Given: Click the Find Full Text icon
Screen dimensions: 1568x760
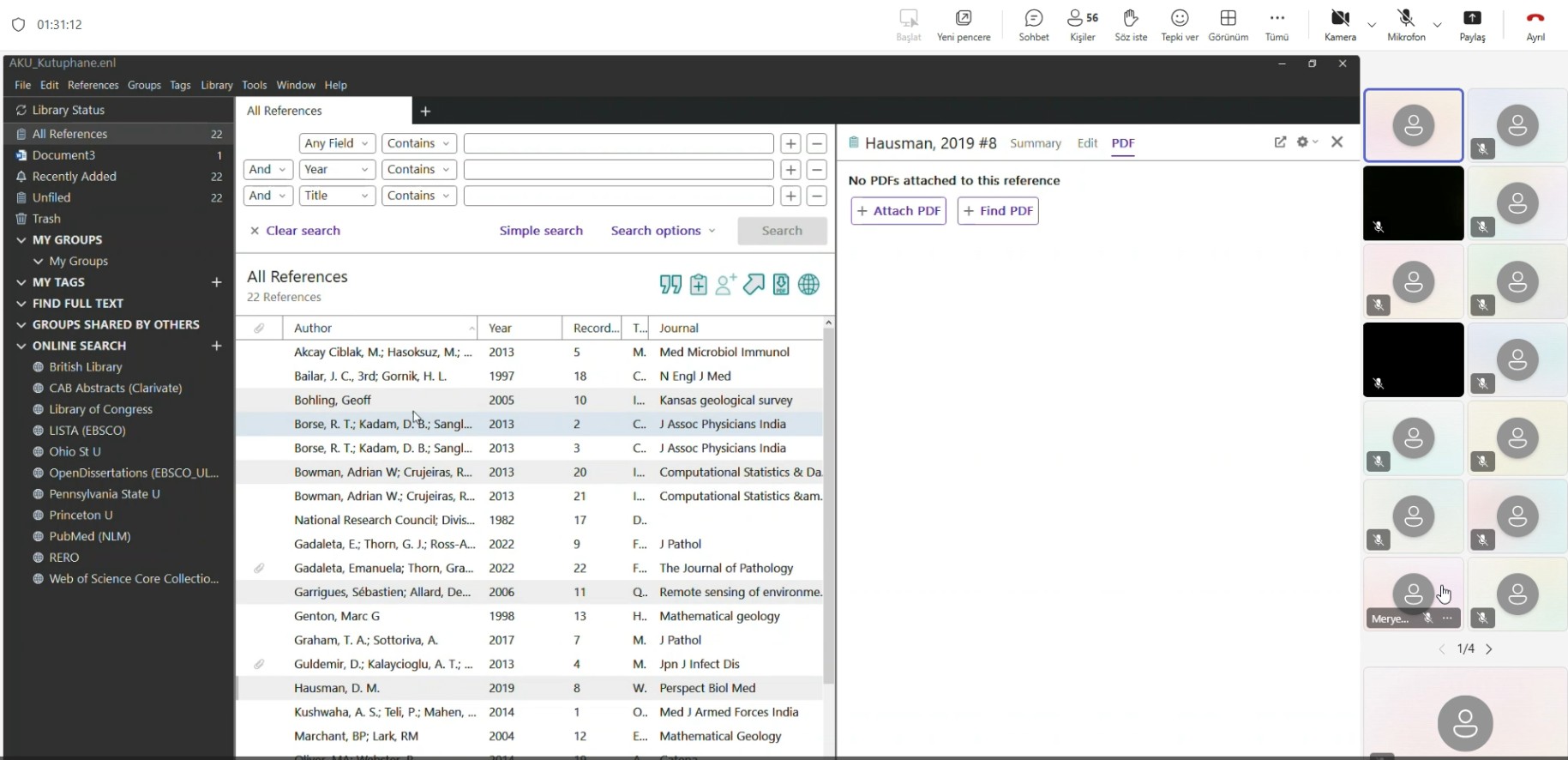Looking at the screenshot, I should [781, 285].
